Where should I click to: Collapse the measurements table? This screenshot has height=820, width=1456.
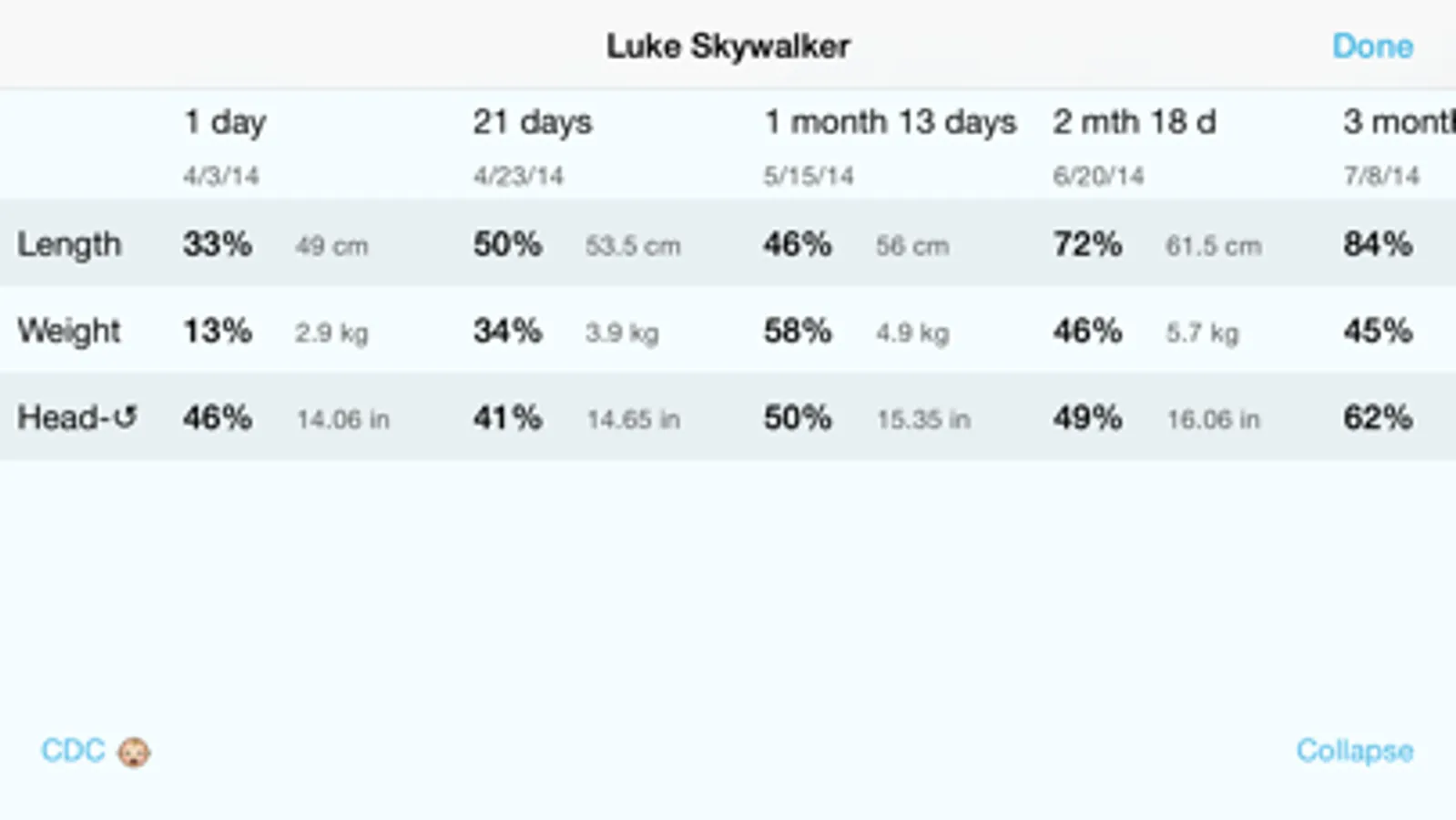1354,751
